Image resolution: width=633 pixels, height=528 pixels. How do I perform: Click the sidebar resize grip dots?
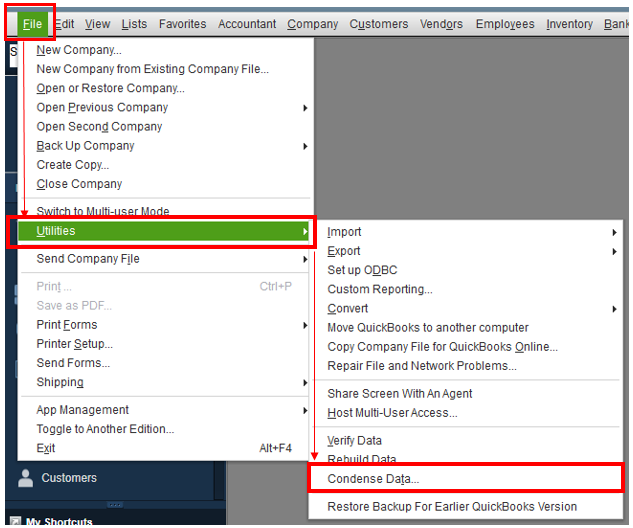pos(115,505)
